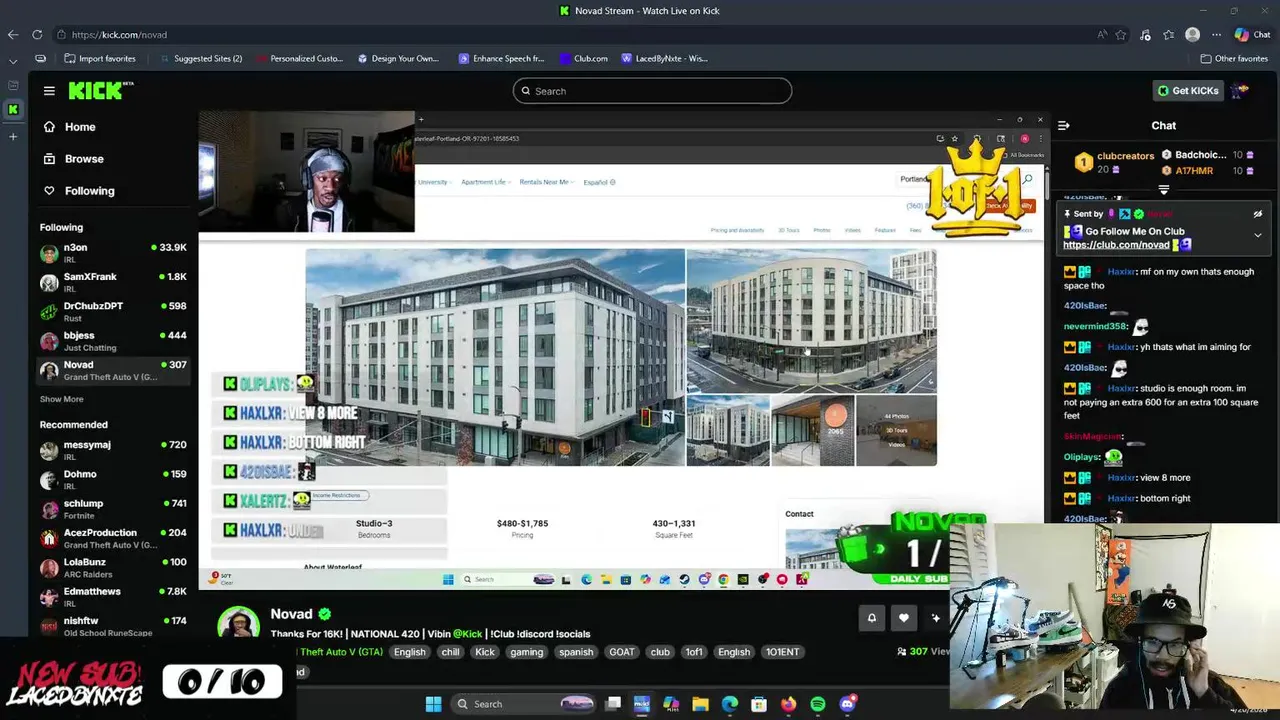Click the sparkle button beside the heart button
This screenshot has width=1280, height=720.
point(936,618)
